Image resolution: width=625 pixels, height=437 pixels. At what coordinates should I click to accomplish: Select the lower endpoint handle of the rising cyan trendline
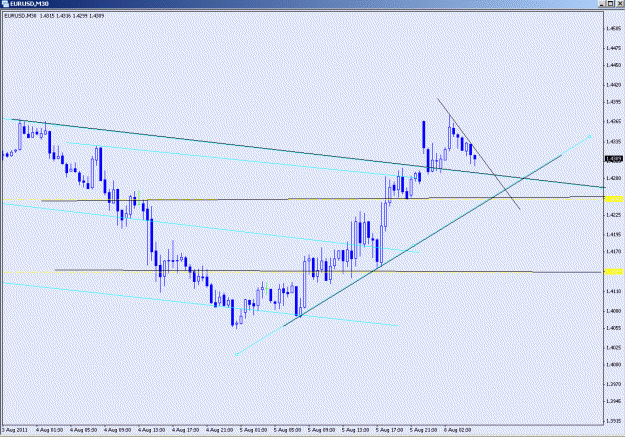(x=236, y=354)
